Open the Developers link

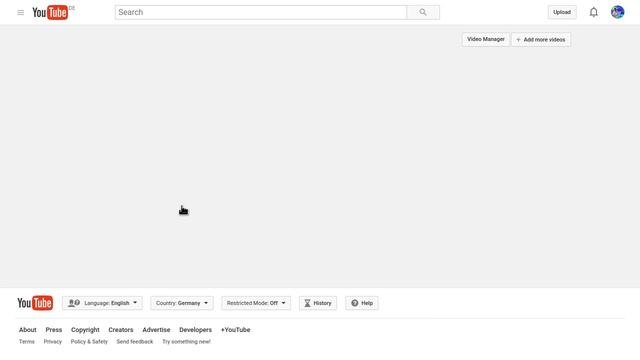click(x=196, y=330)
